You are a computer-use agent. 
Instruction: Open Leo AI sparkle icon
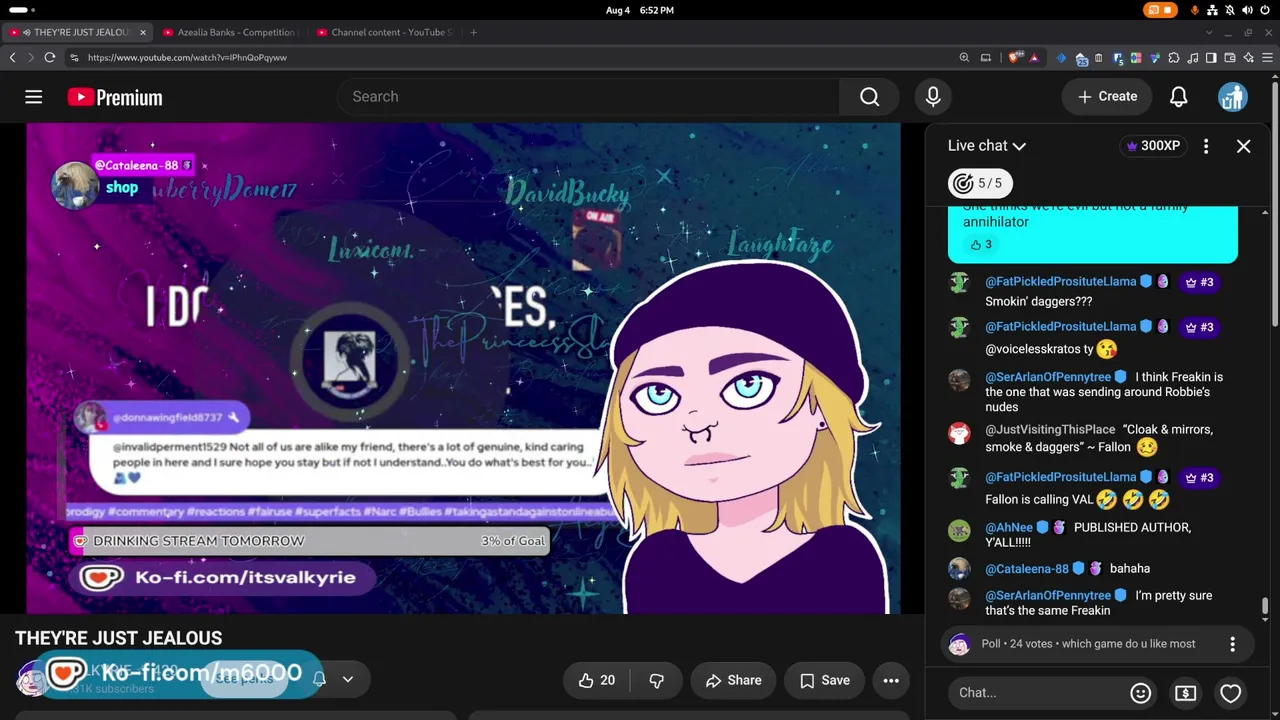coord(1248,58)
